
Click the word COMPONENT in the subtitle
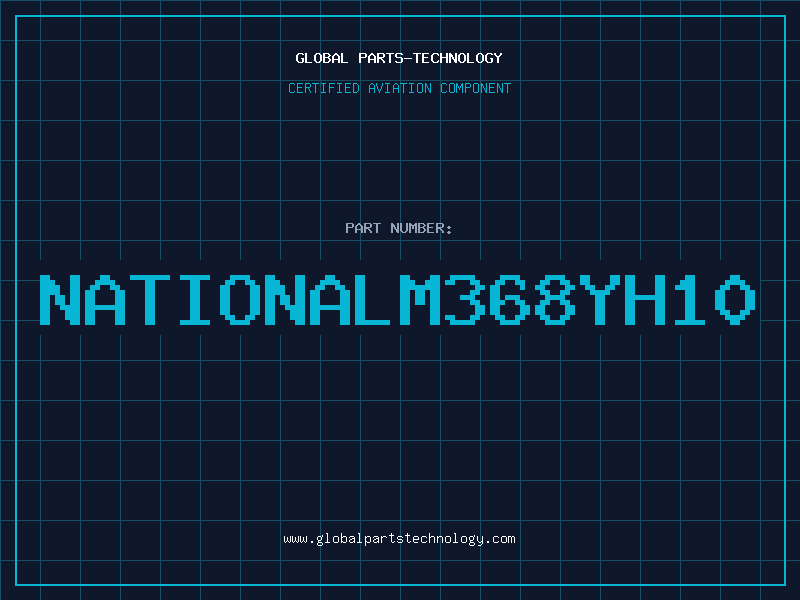(476, 88)
